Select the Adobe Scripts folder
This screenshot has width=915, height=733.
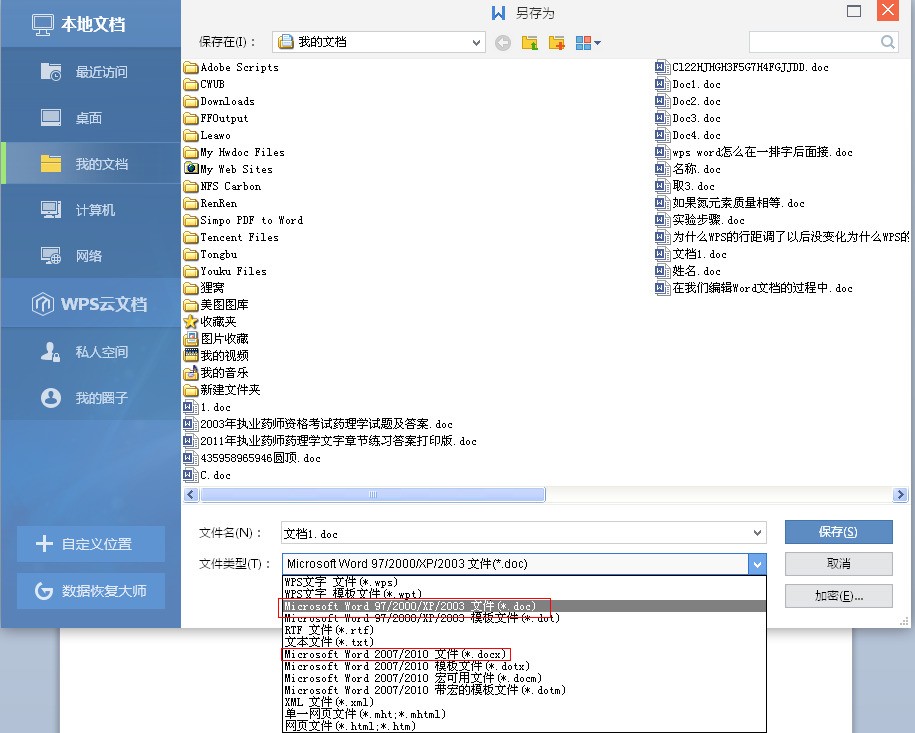pyautogui.click(x=231, y=67)
